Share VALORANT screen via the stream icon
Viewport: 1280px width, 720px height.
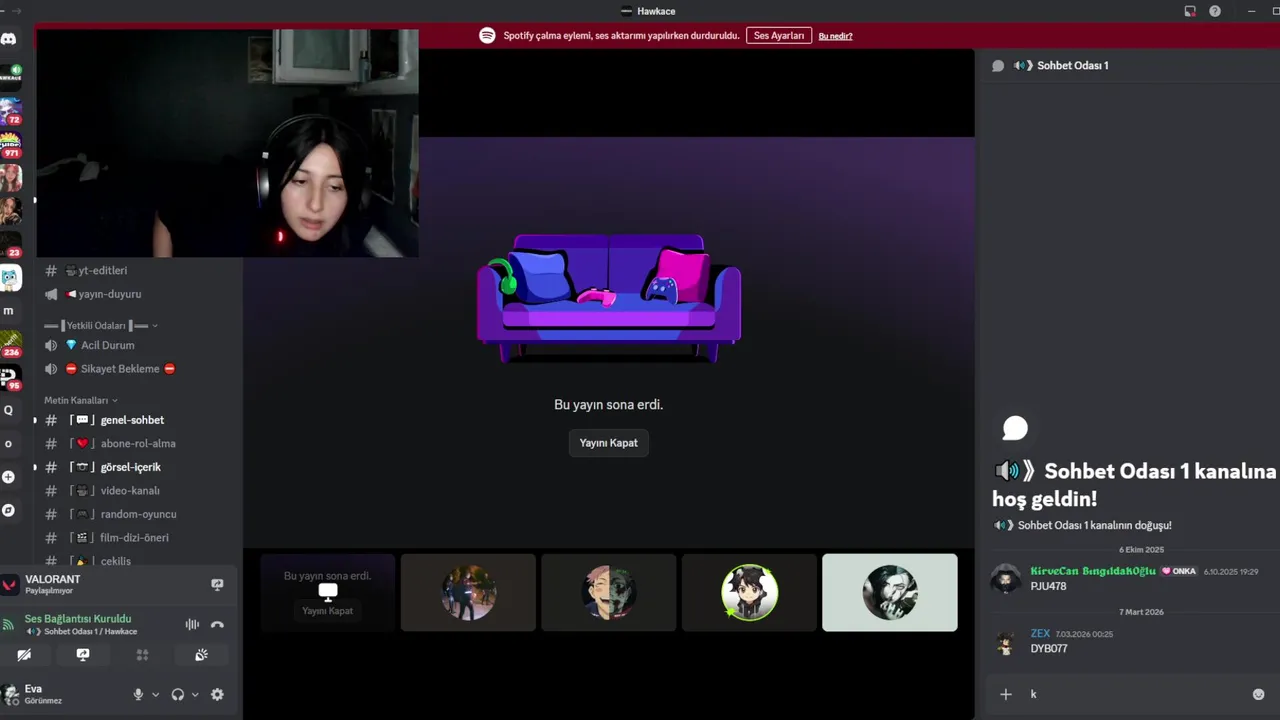tap(217, 584)
